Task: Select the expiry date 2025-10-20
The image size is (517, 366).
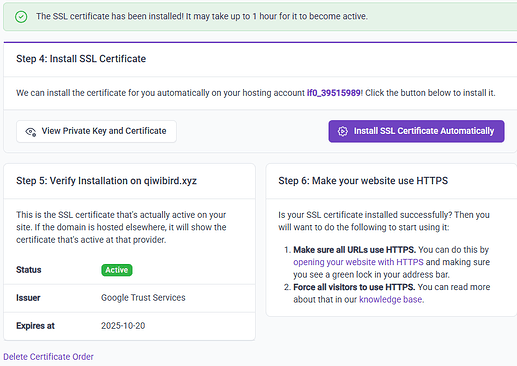Action: pos(123,326)
